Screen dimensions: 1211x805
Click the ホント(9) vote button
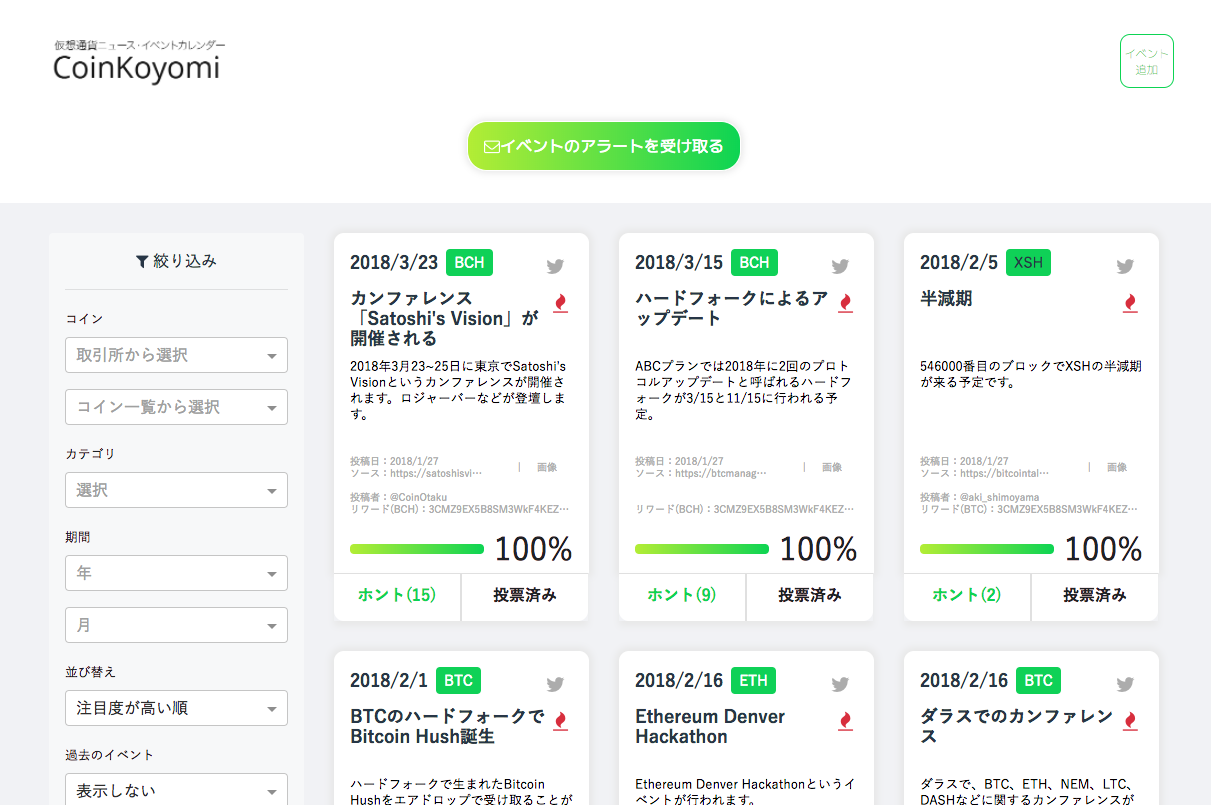[x=682, y=595]
